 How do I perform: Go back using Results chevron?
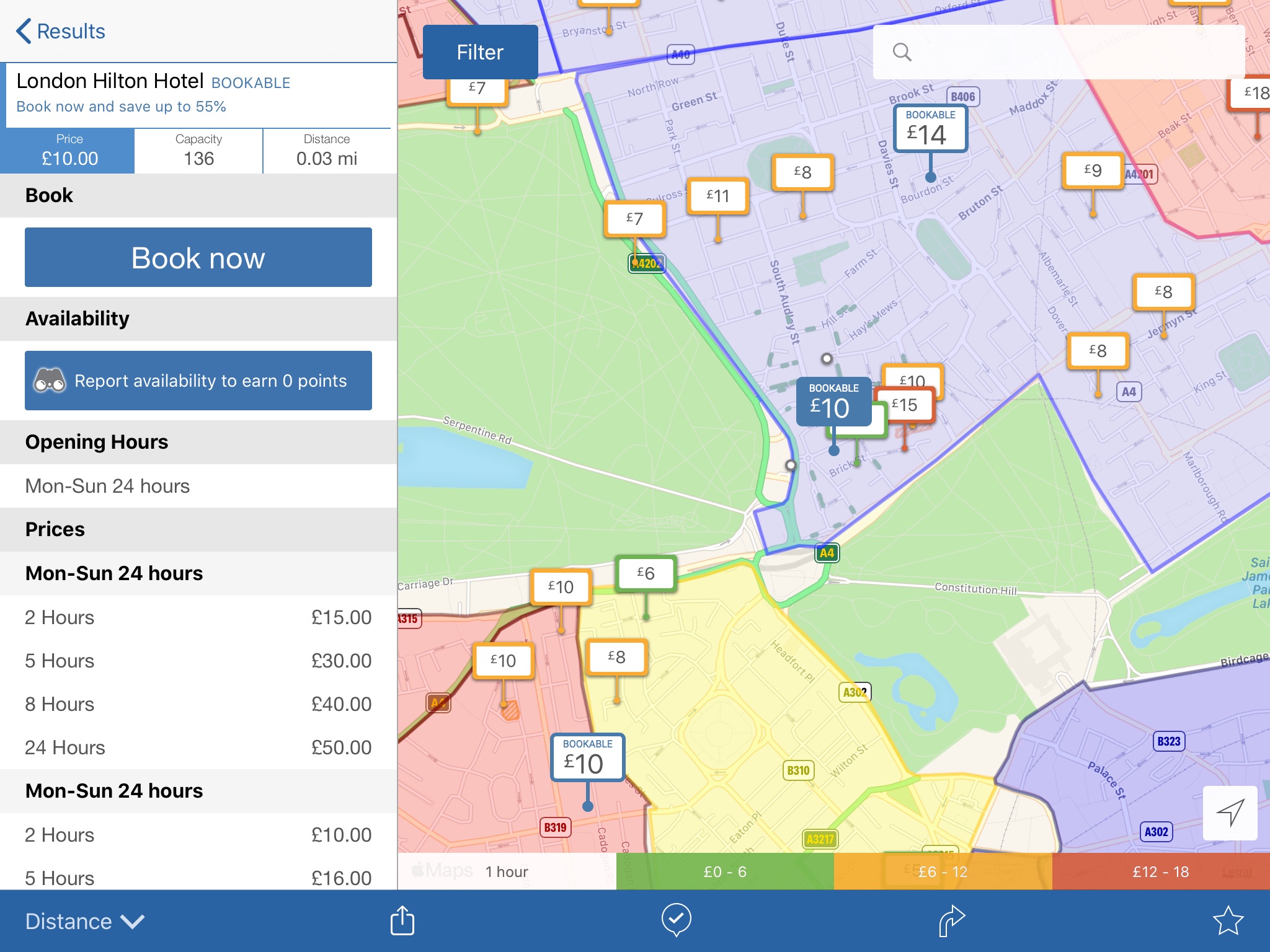pyautogui.click(x=60, y=31)
